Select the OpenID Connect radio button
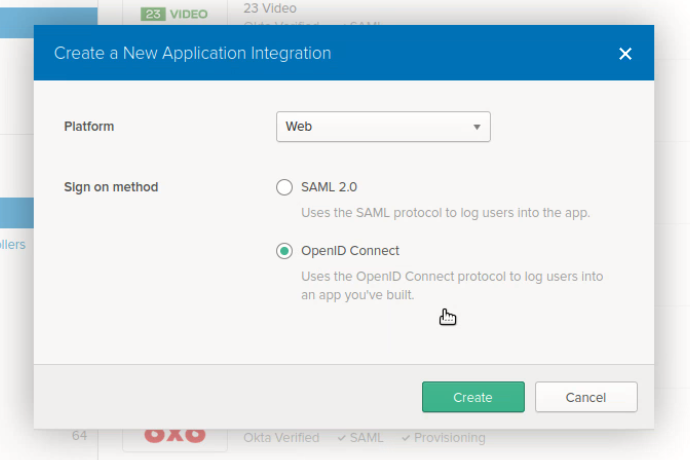The width and height of the screenshot is (690, 460). point(284,251)
